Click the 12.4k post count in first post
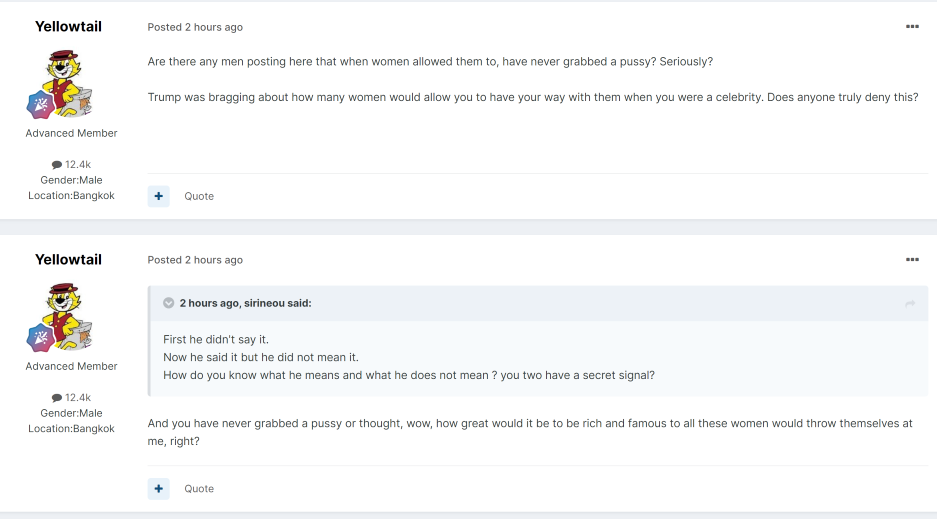 click(71, 164)
